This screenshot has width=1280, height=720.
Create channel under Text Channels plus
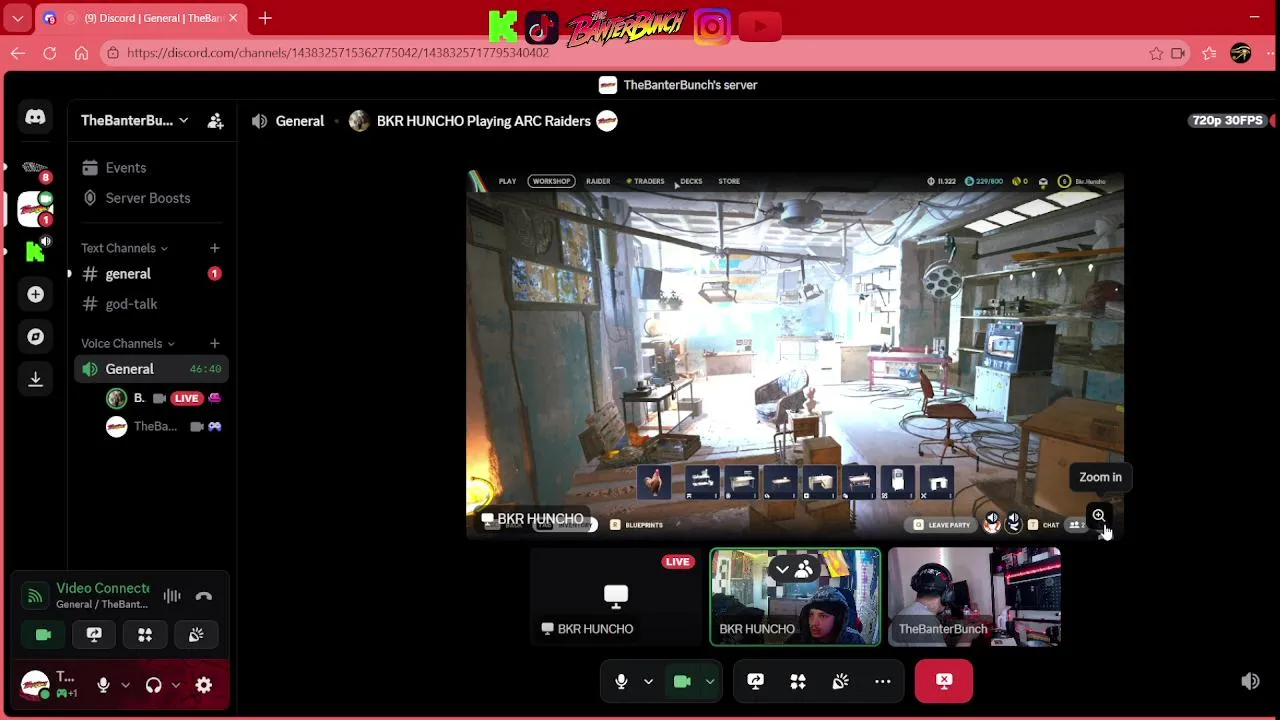[x=214, y=248]
